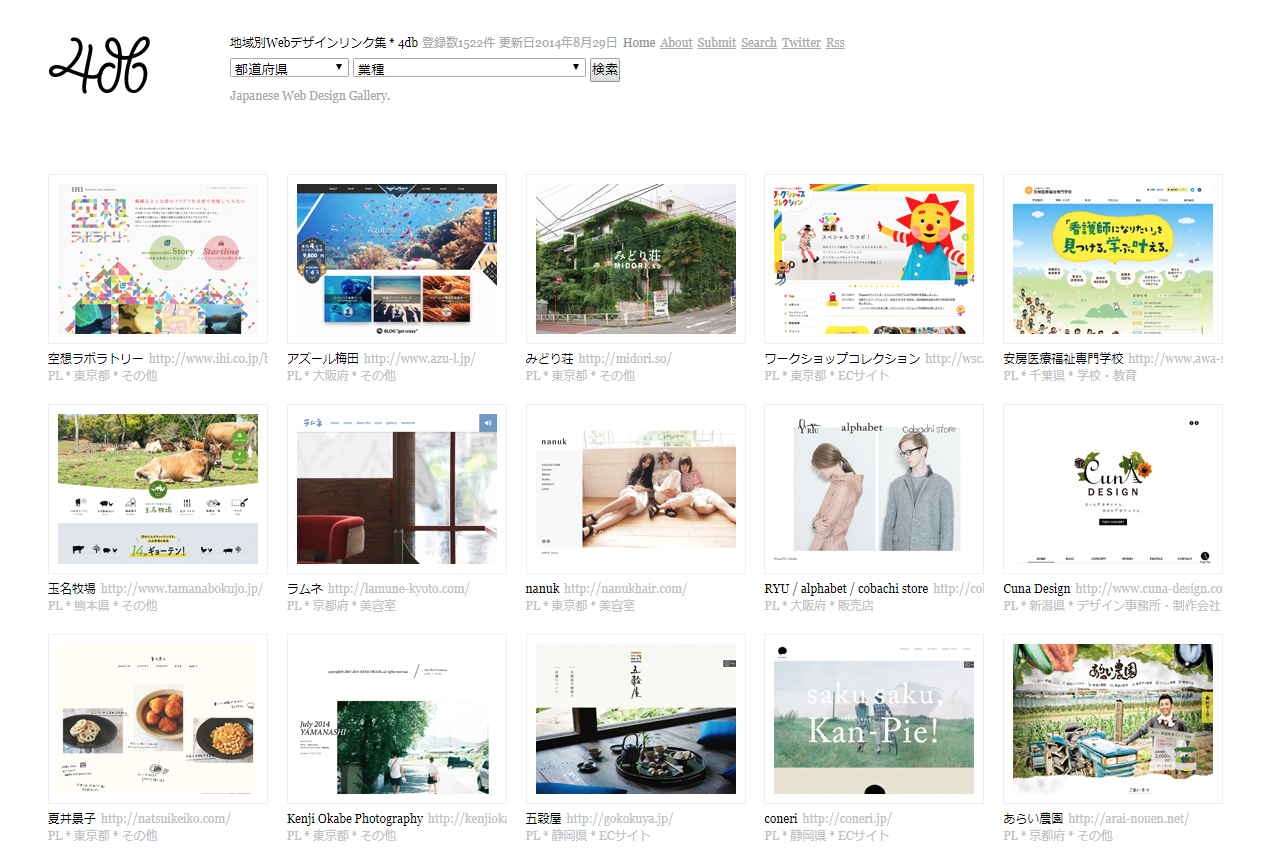Click the http://arai-nouen.net/ URL
This screenshot has width=1288, height=853.
[1128, 819]
